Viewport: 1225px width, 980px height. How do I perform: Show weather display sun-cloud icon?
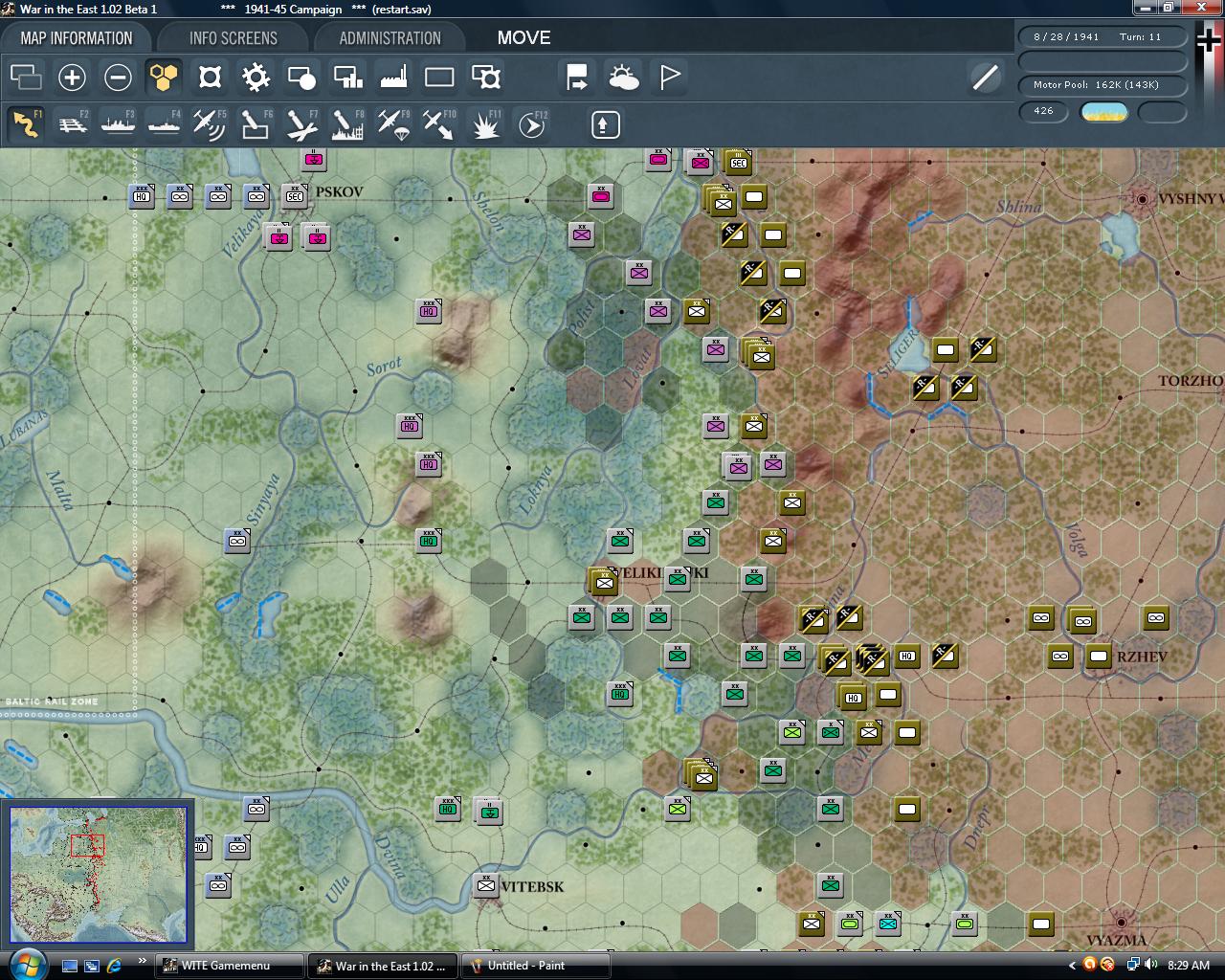623,77
